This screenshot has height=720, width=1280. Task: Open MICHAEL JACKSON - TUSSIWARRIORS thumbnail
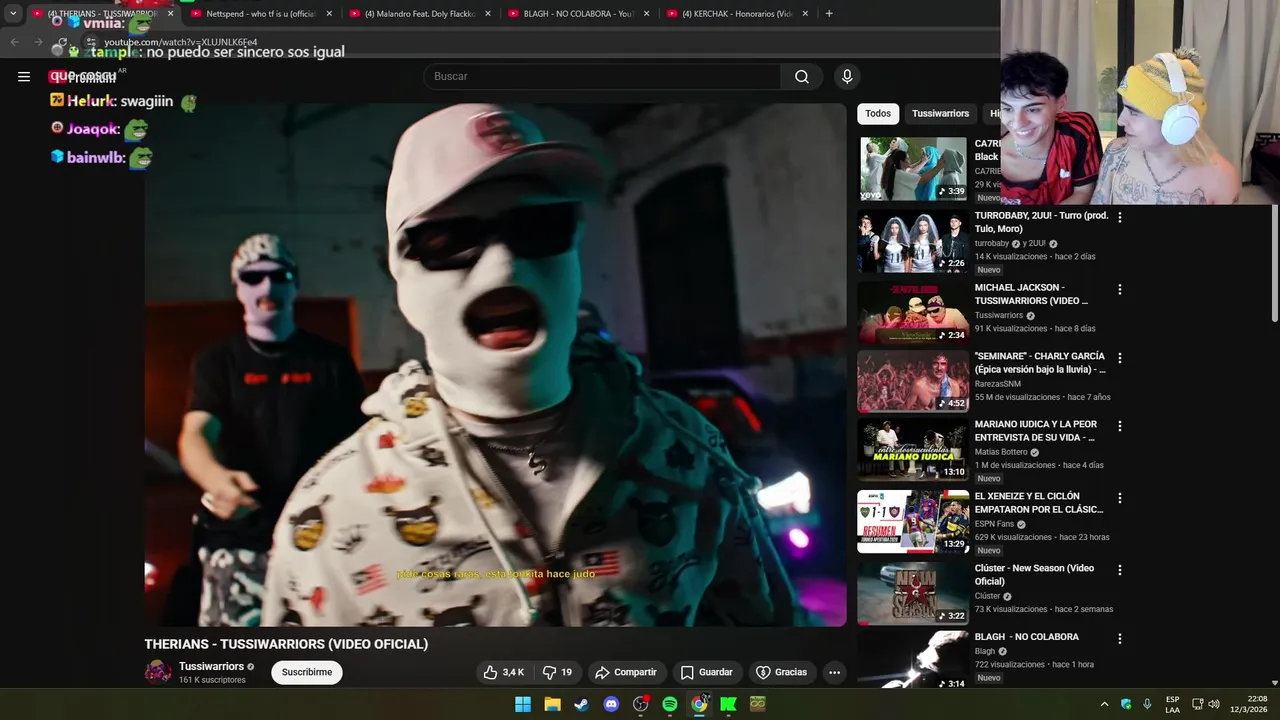click(x=913, y=313)
